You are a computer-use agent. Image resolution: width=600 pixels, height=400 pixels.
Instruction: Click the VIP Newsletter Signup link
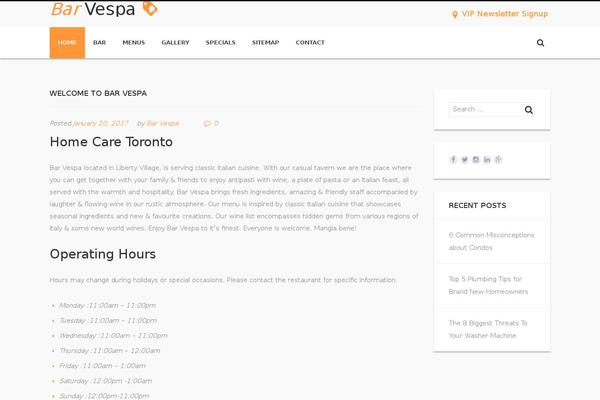point(505,14)
